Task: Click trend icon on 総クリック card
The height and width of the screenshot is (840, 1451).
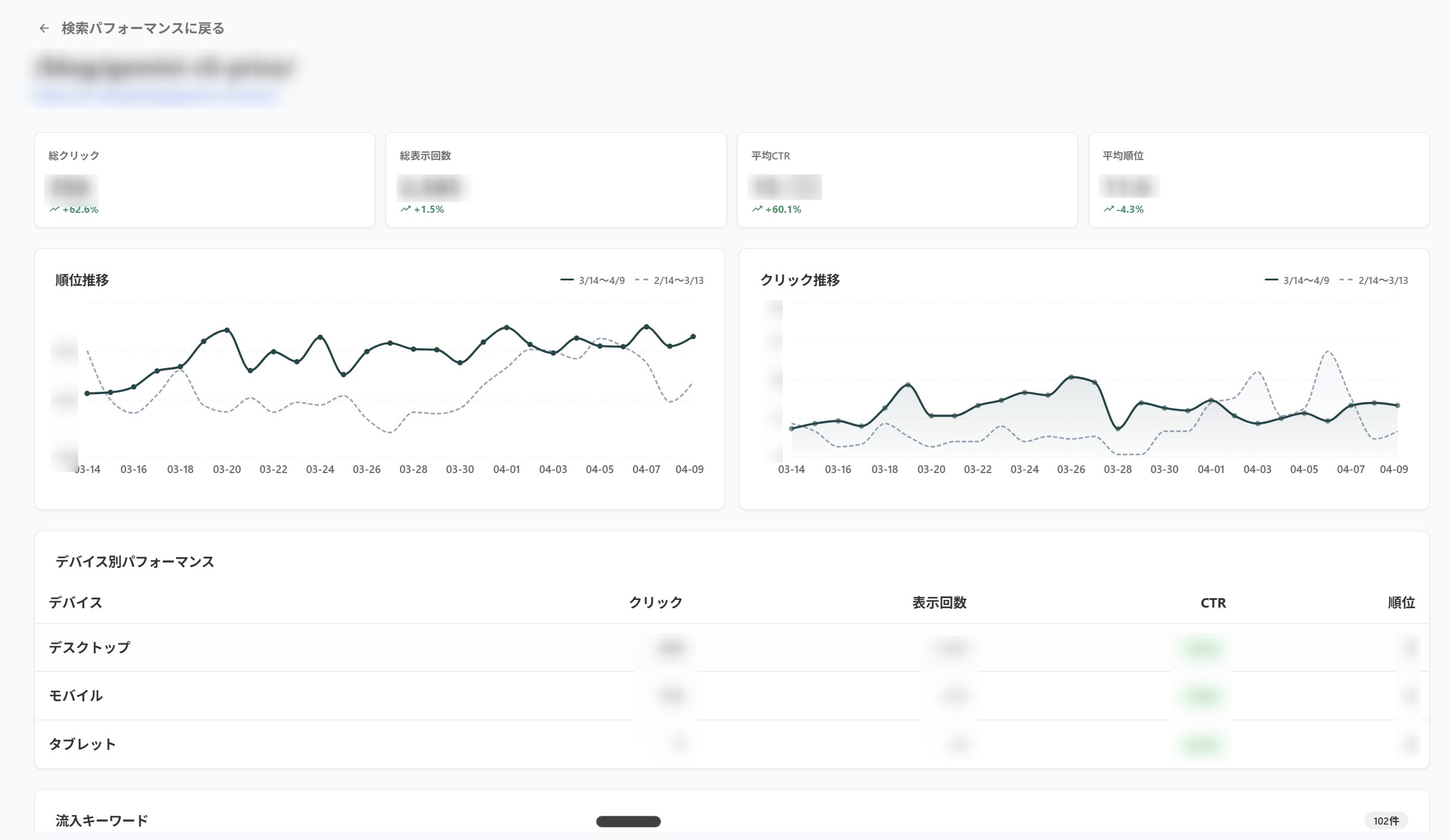Action: click(55, 209)
